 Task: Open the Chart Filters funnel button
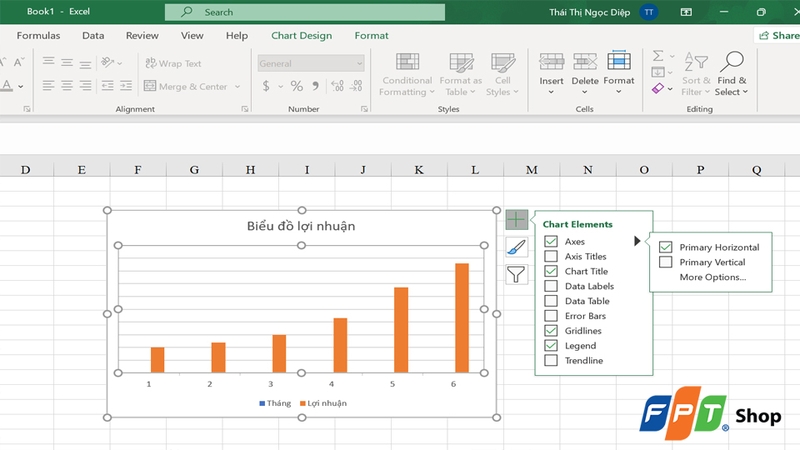tap(516, 275)
